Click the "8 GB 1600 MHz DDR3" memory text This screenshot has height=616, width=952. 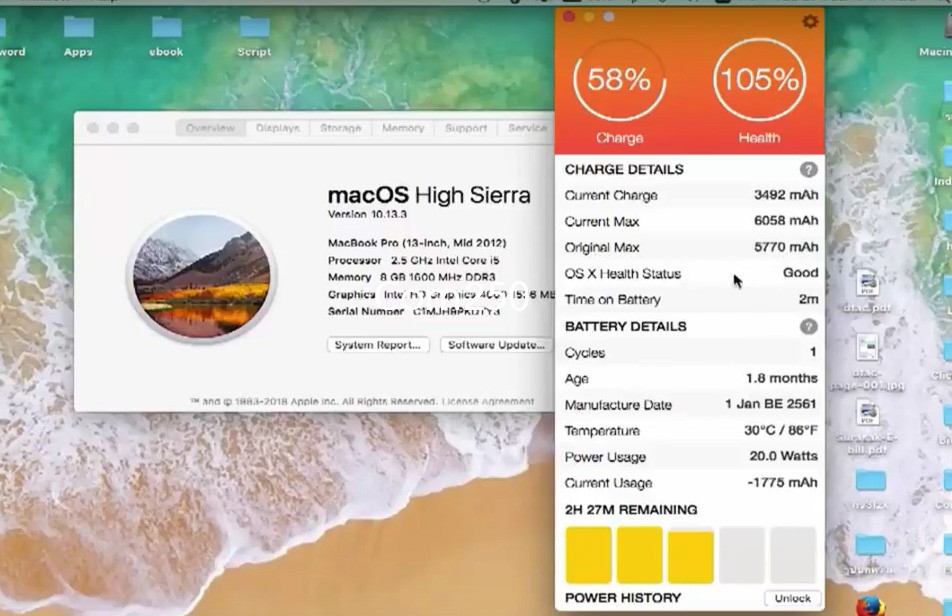coord(438,277)
